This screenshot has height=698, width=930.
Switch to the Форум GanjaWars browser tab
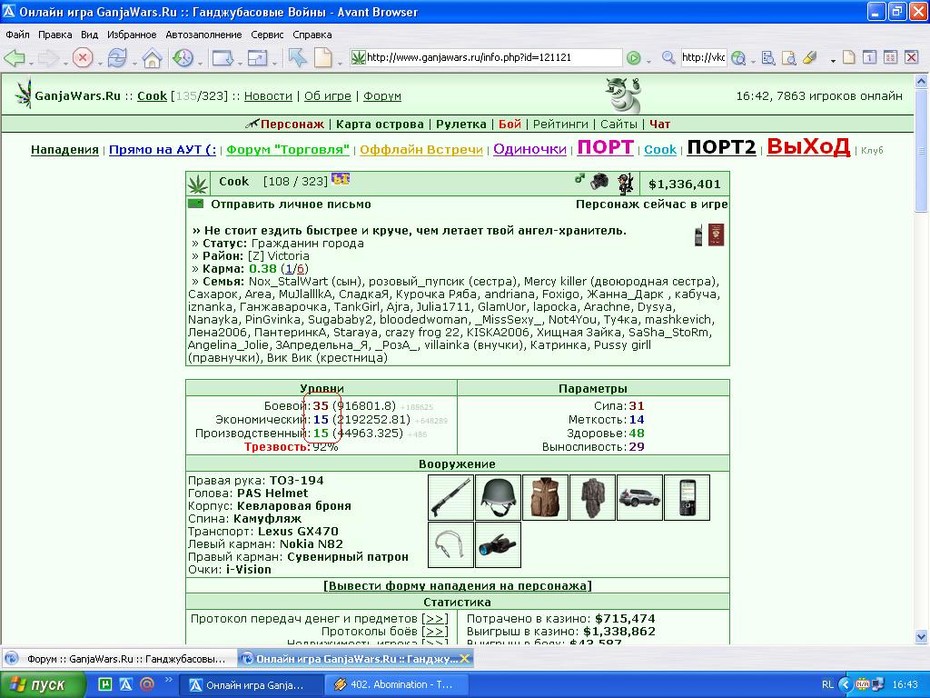pyautogui.click(x=119, y=658)
